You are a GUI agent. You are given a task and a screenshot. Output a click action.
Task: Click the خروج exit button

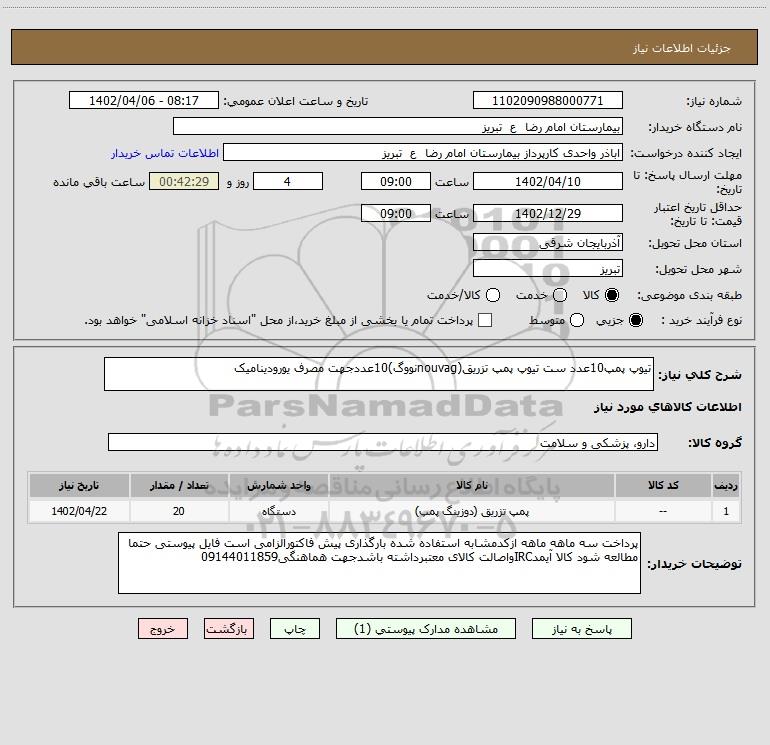(x=163, y=629)
